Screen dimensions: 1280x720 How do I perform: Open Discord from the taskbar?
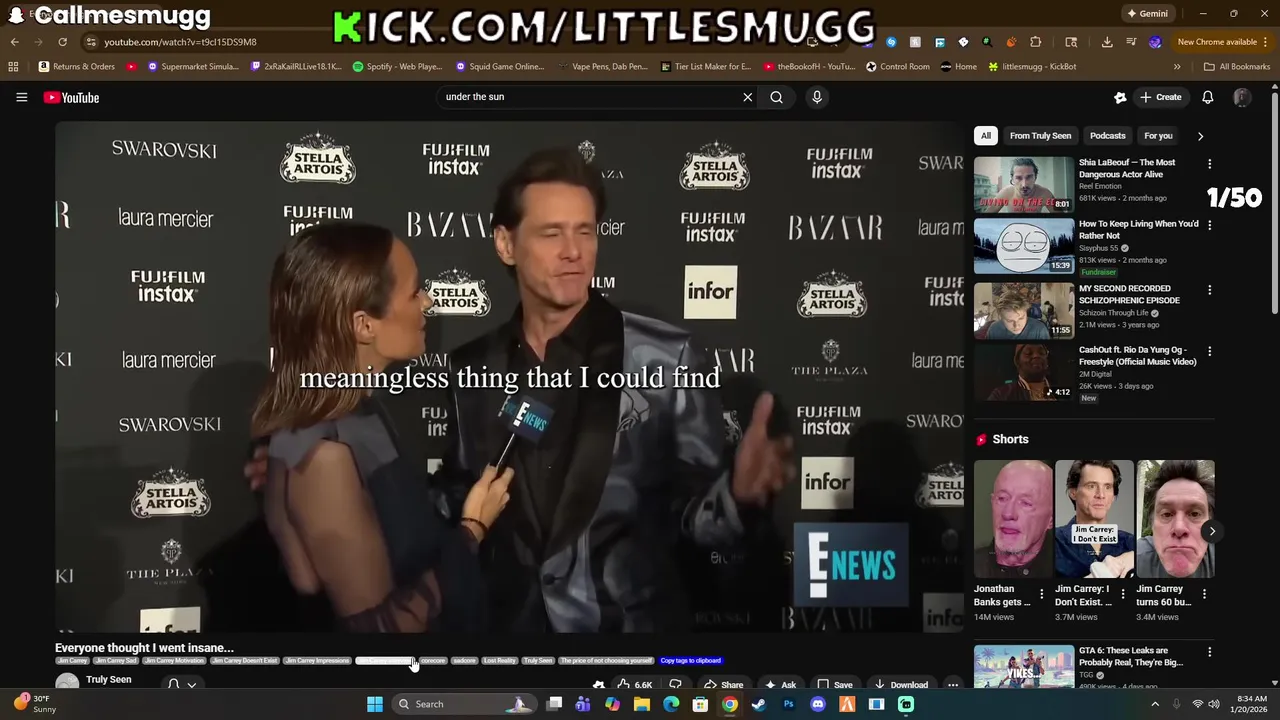[818, 704]
